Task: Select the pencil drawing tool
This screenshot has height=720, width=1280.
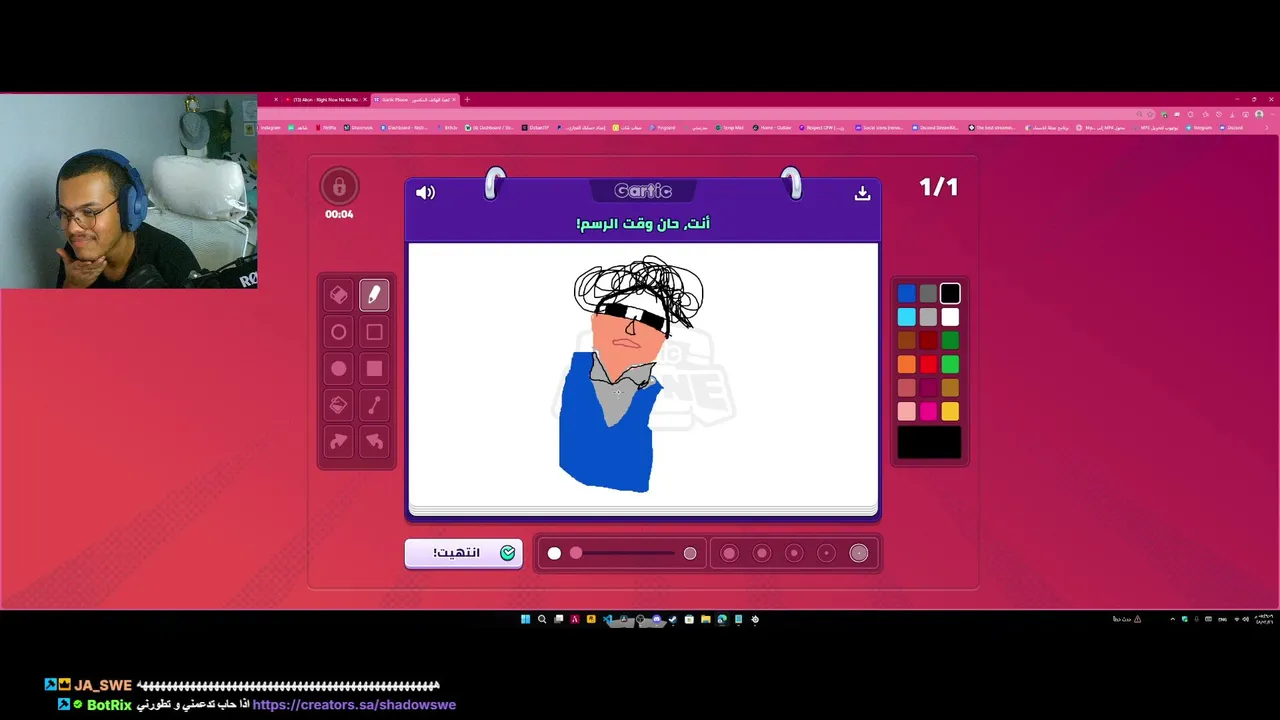Action: click(374, 295)
